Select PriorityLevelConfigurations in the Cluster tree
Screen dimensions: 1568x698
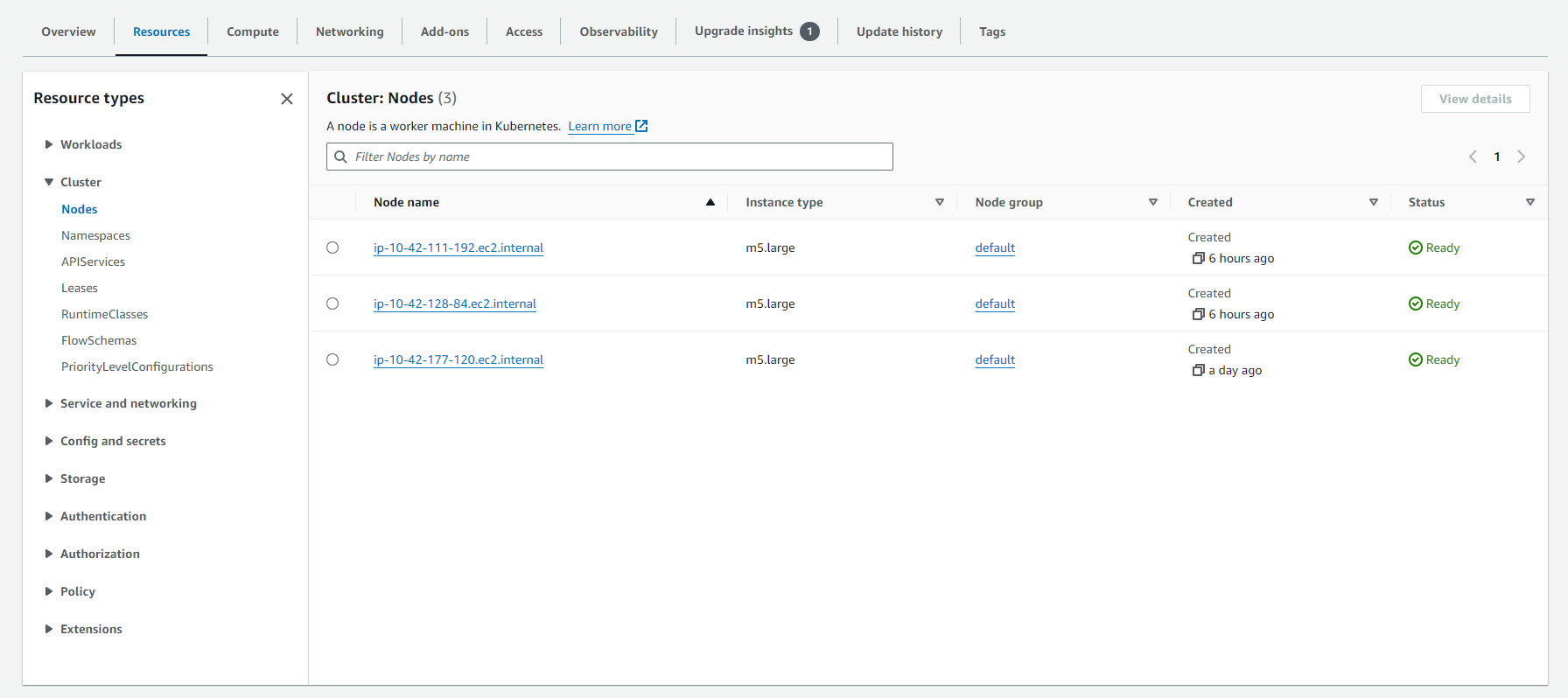coord(136,366)
